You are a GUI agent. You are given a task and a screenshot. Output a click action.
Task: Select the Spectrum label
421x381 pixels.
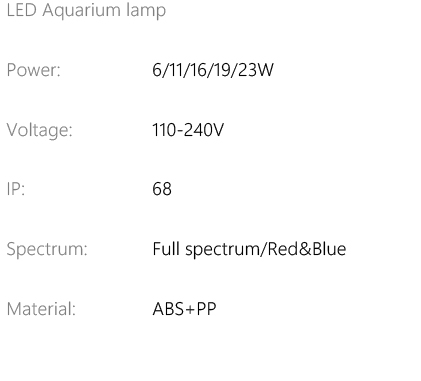coord(47,250)
